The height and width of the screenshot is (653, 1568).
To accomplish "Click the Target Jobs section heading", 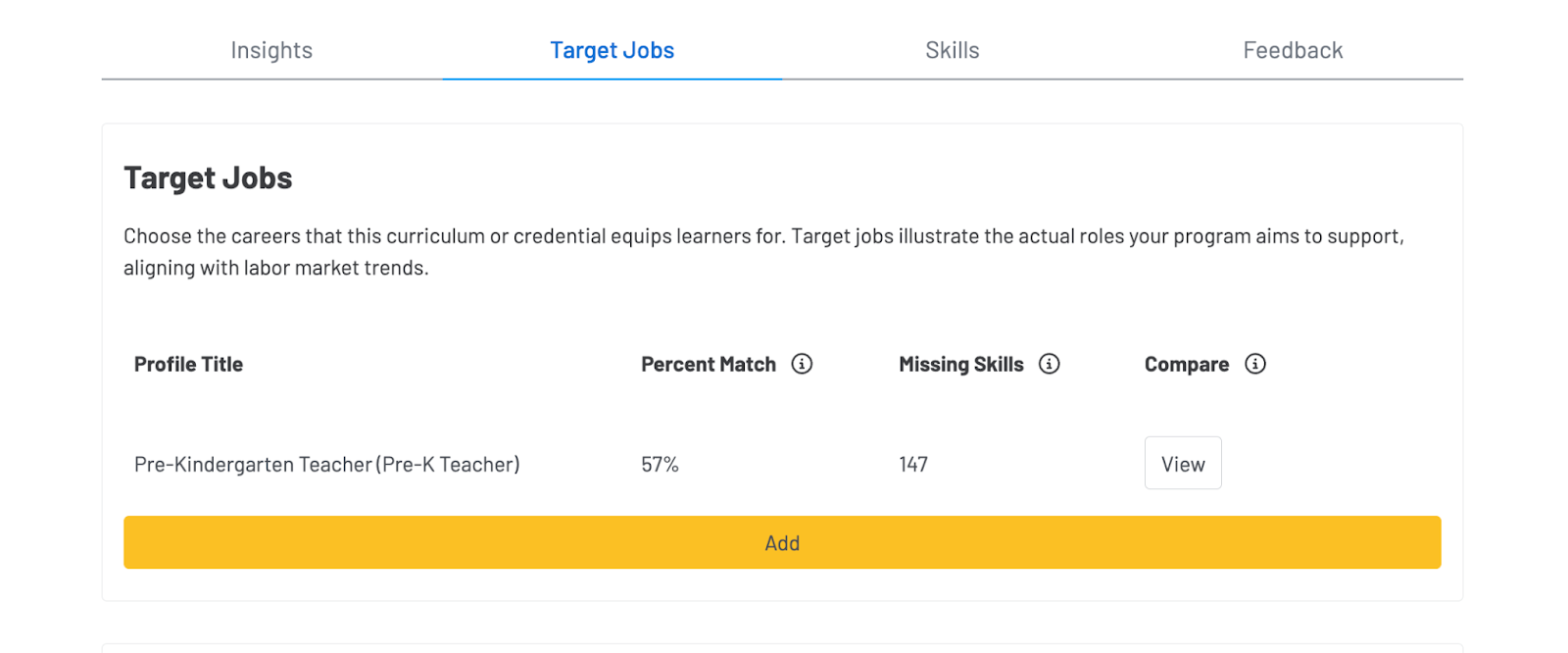I will coord(207,177).
